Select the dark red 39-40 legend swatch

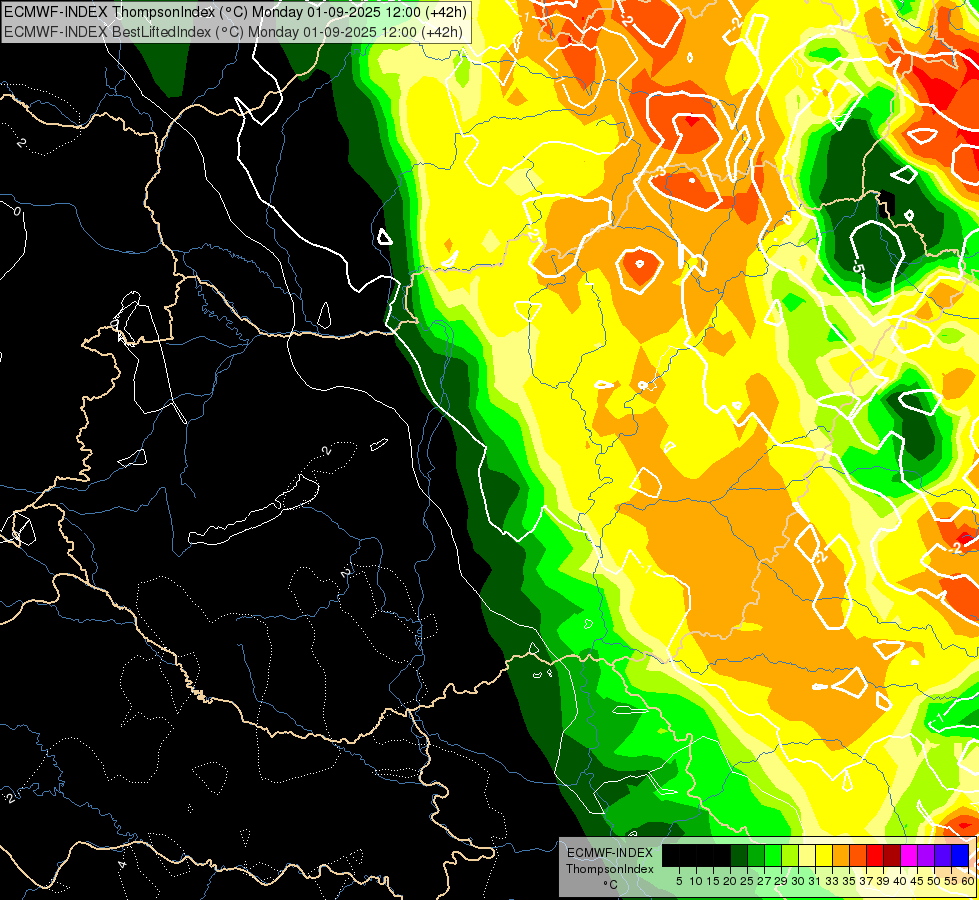point(892,855)
